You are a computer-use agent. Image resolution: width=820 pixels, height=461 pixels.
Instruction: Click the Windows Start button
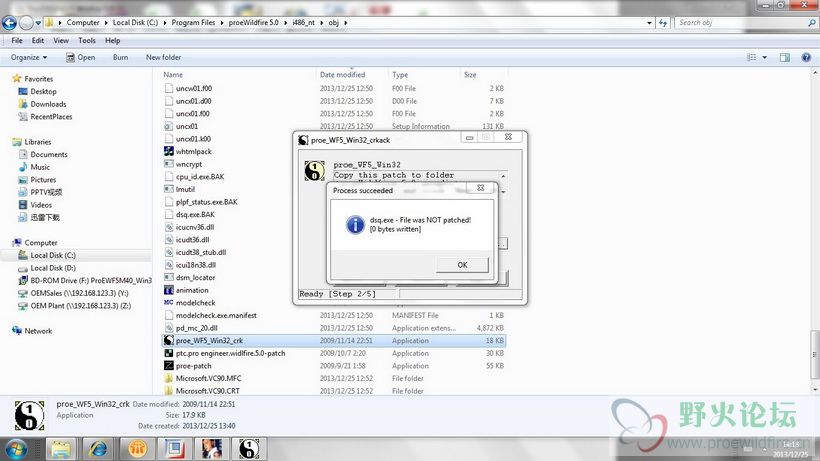pos(16,449)
